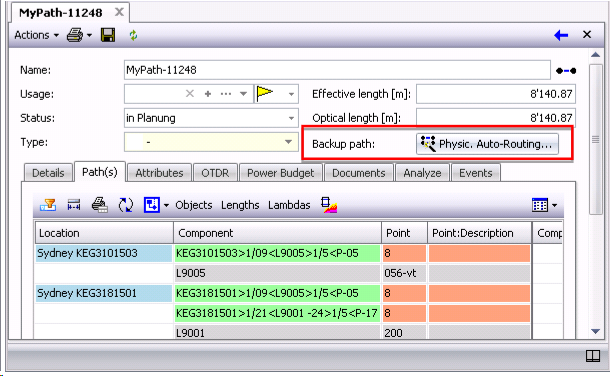Click the 056-vt point cell
610x376 pixels.
[x=404, y=273]
